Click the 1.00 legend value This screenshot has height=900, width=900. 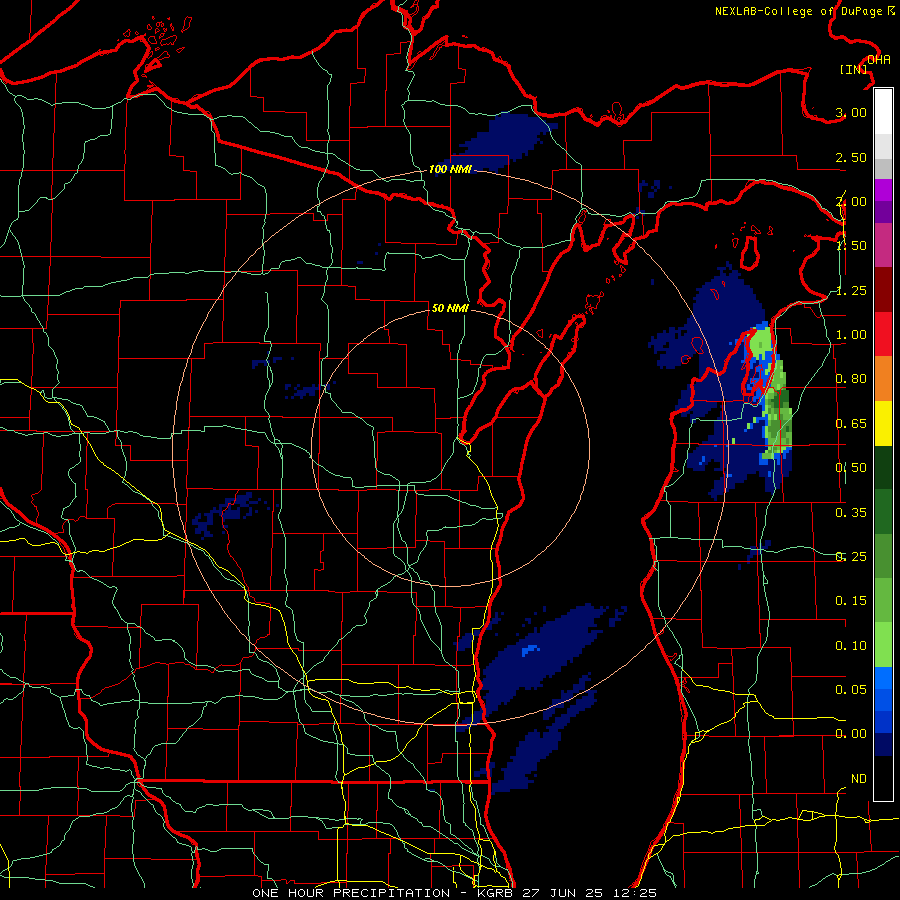(x=851, y=335)
